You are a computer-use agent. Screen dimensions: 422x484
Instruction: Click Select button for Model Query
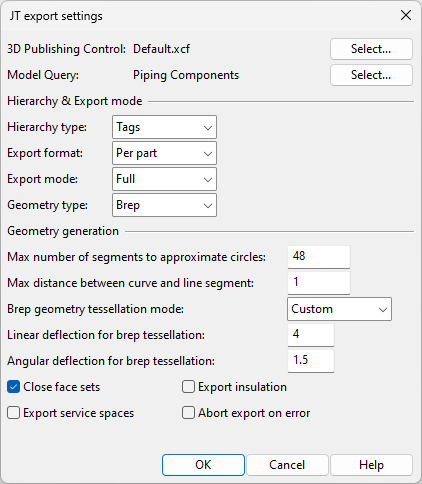[371, 75]
